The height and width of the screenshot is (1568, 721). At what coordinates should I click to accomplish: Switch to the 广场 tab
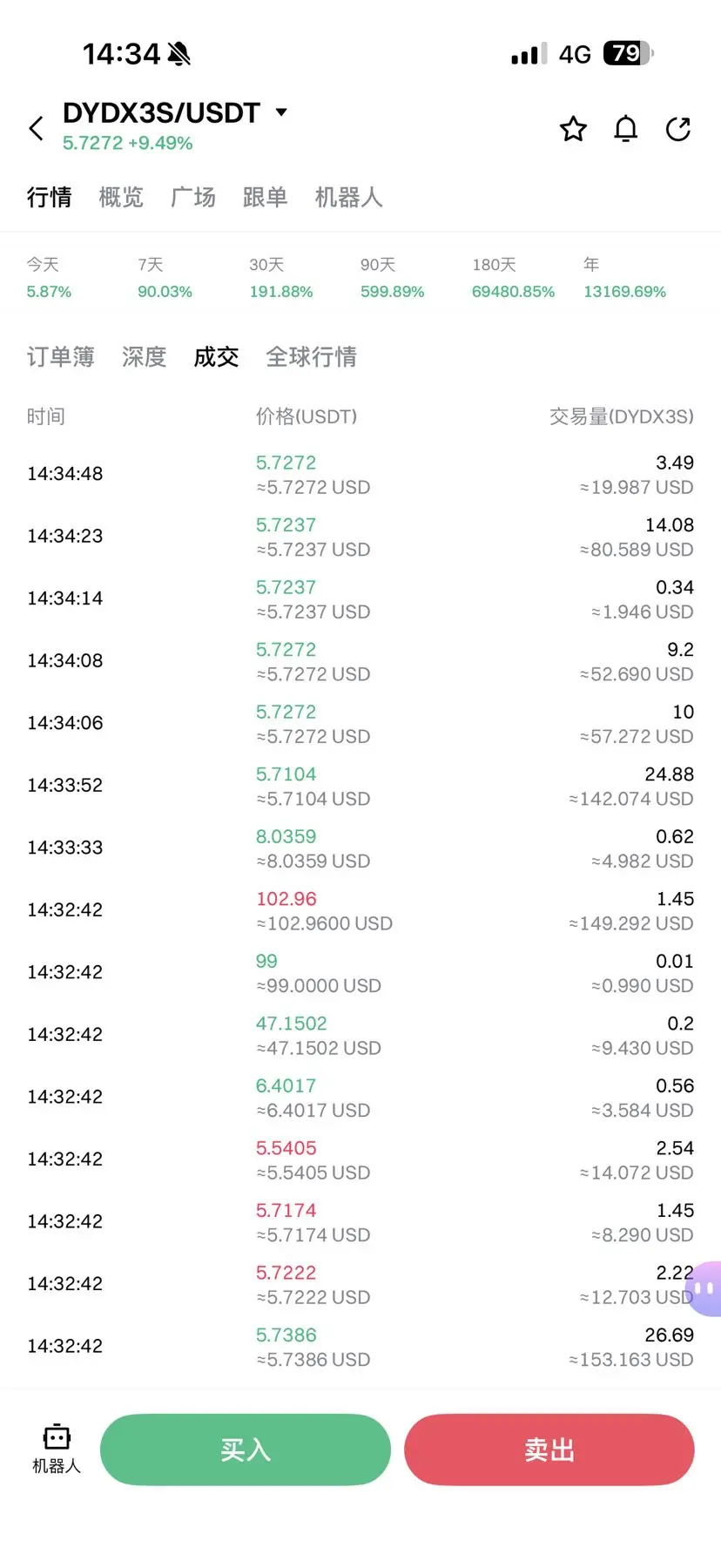(x=193, y=198)
